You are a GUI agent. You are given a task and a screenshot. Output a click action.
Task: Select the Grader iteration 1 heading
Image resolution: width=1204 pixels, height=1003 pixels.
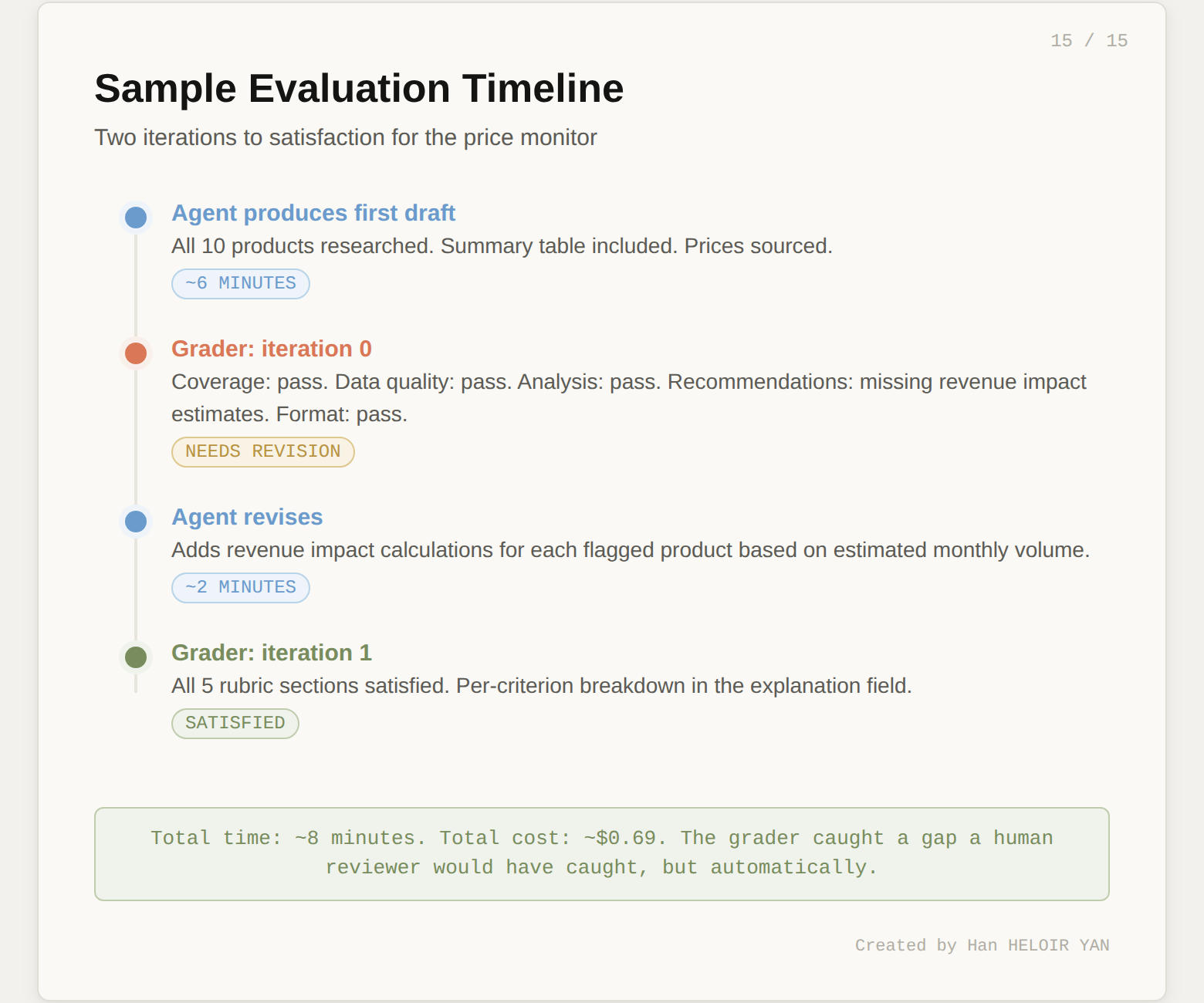272,653
